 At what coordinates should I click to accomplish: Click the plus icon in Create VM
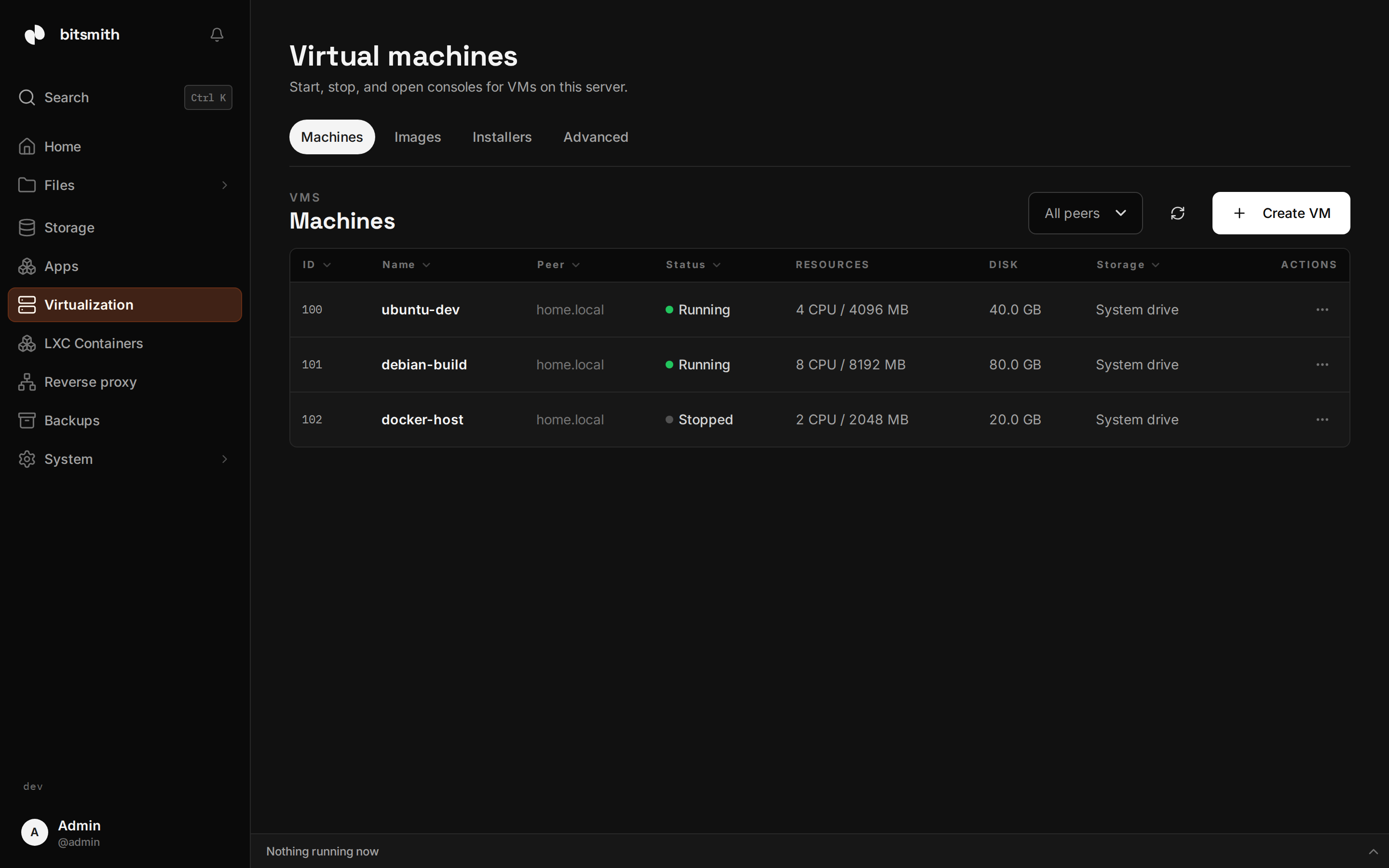coord(1239,213)
